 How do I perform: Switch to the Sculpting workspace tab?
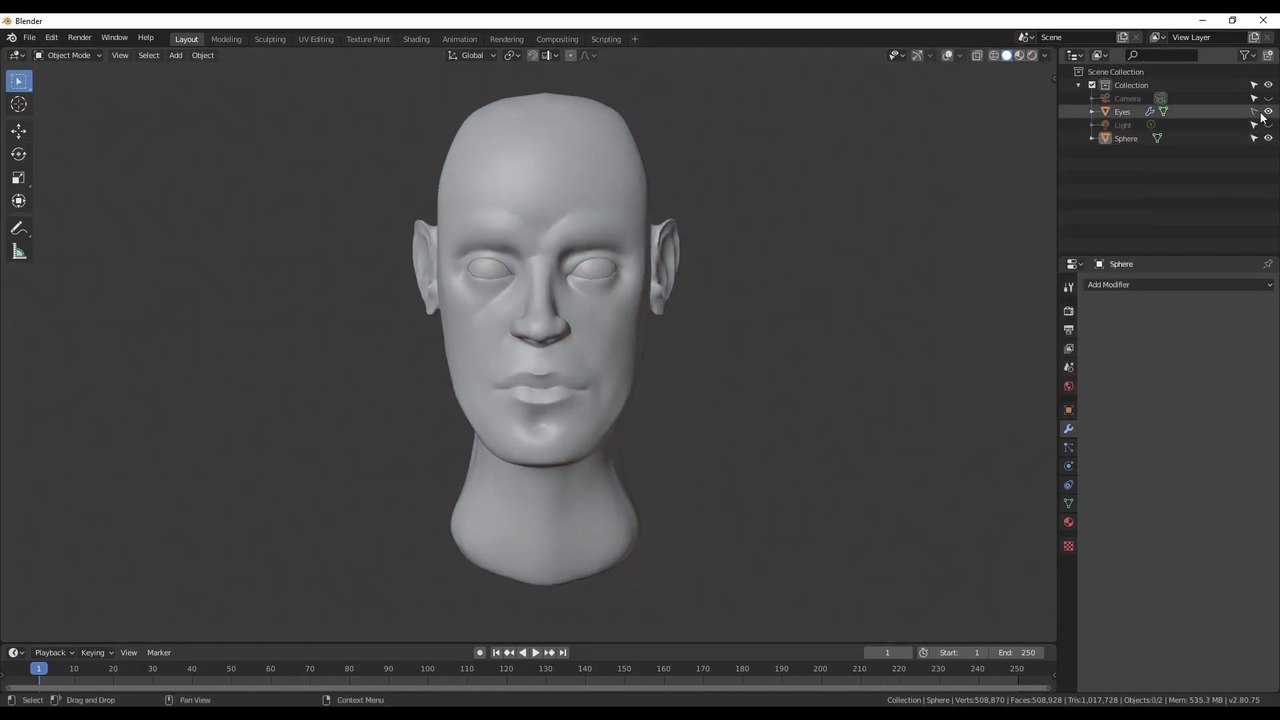[269, 39]
